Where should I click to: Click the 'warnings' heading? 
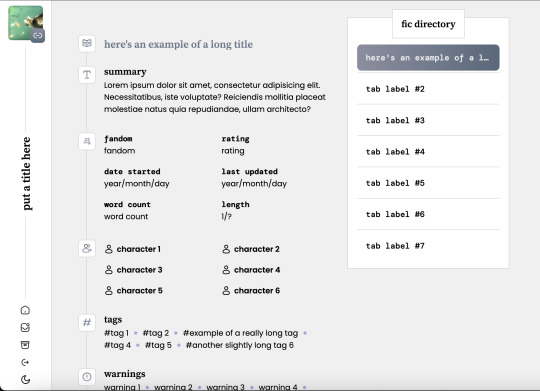(125, 374)
